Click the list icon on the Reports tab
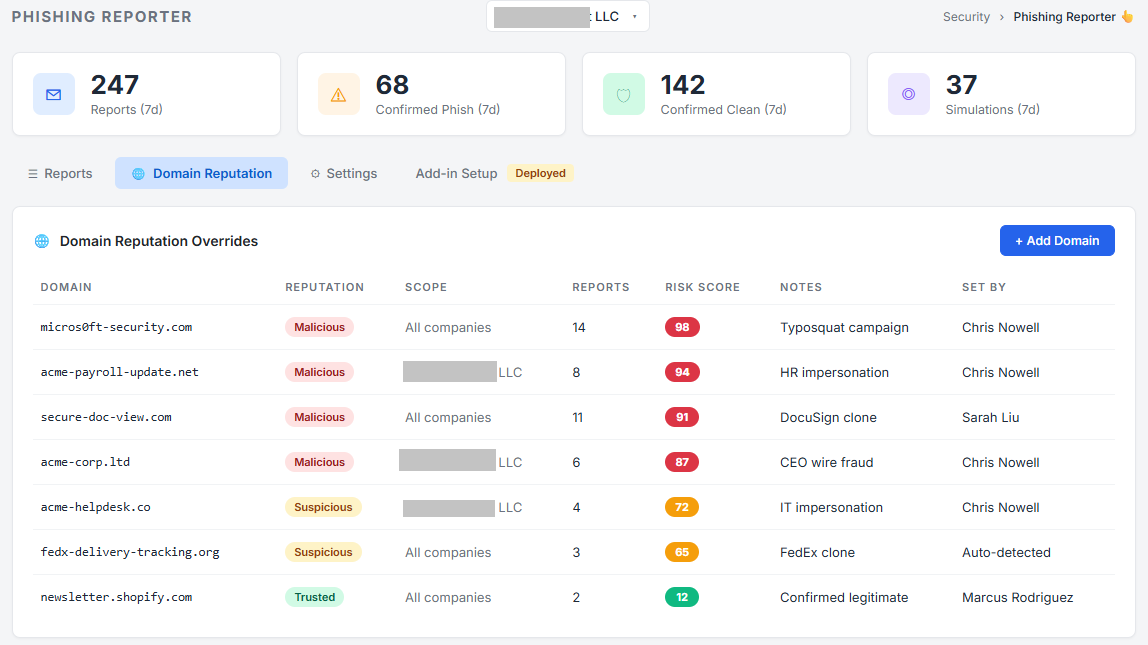 [x=31, y=173]
